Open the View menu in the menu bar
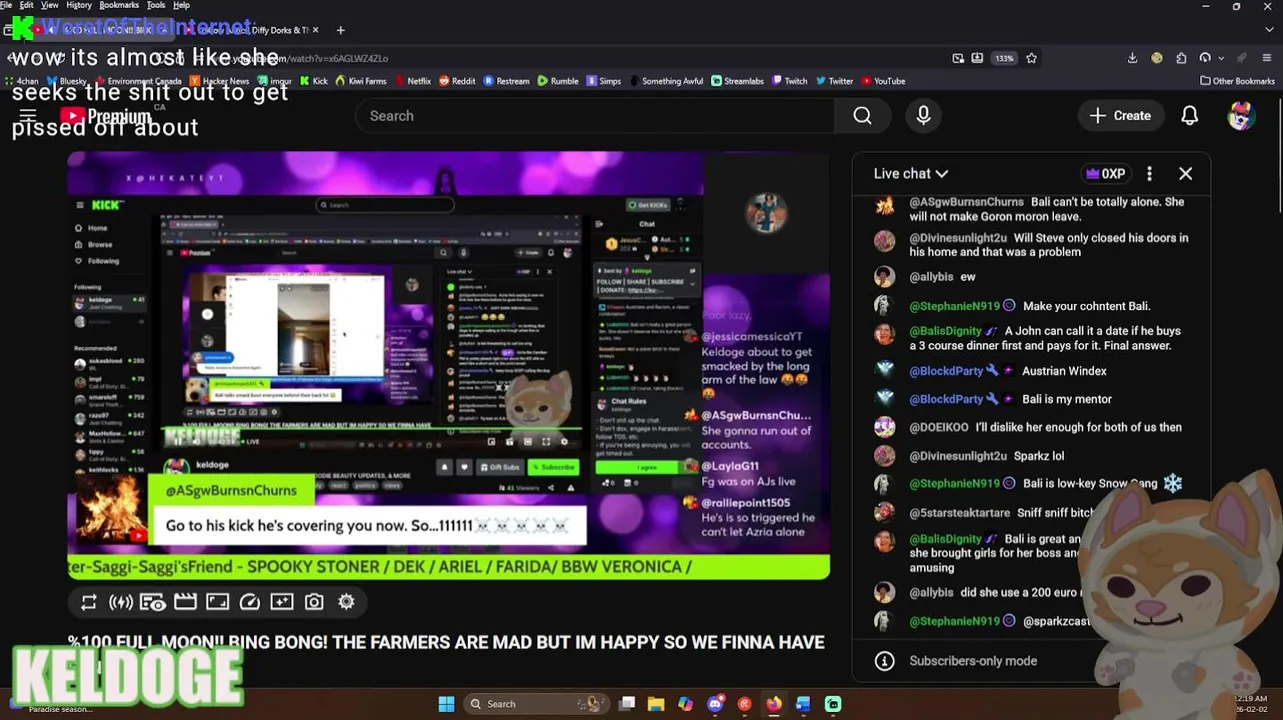 [x=49, y=5]
